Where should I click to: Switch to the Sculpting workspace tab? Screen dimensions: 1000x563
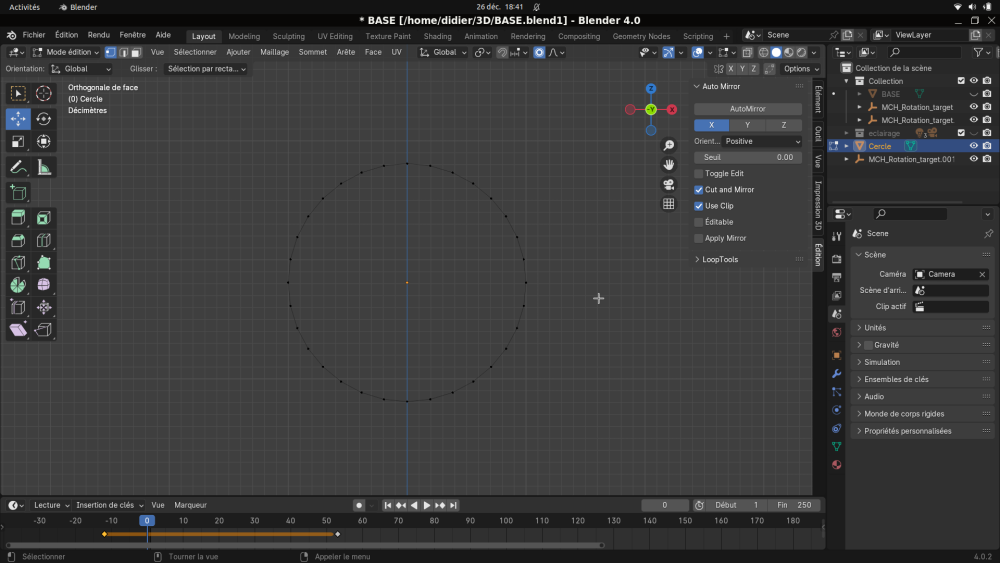tap(288, 36)
